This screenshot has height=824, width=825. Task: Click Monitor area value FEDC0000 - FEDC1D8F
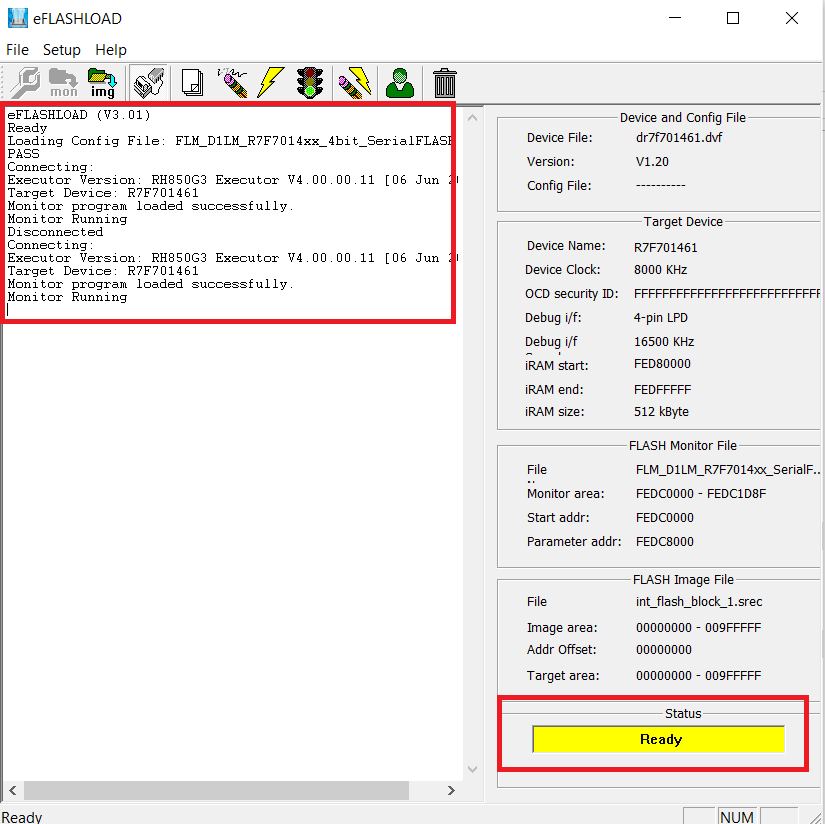(x=701, y=494)
